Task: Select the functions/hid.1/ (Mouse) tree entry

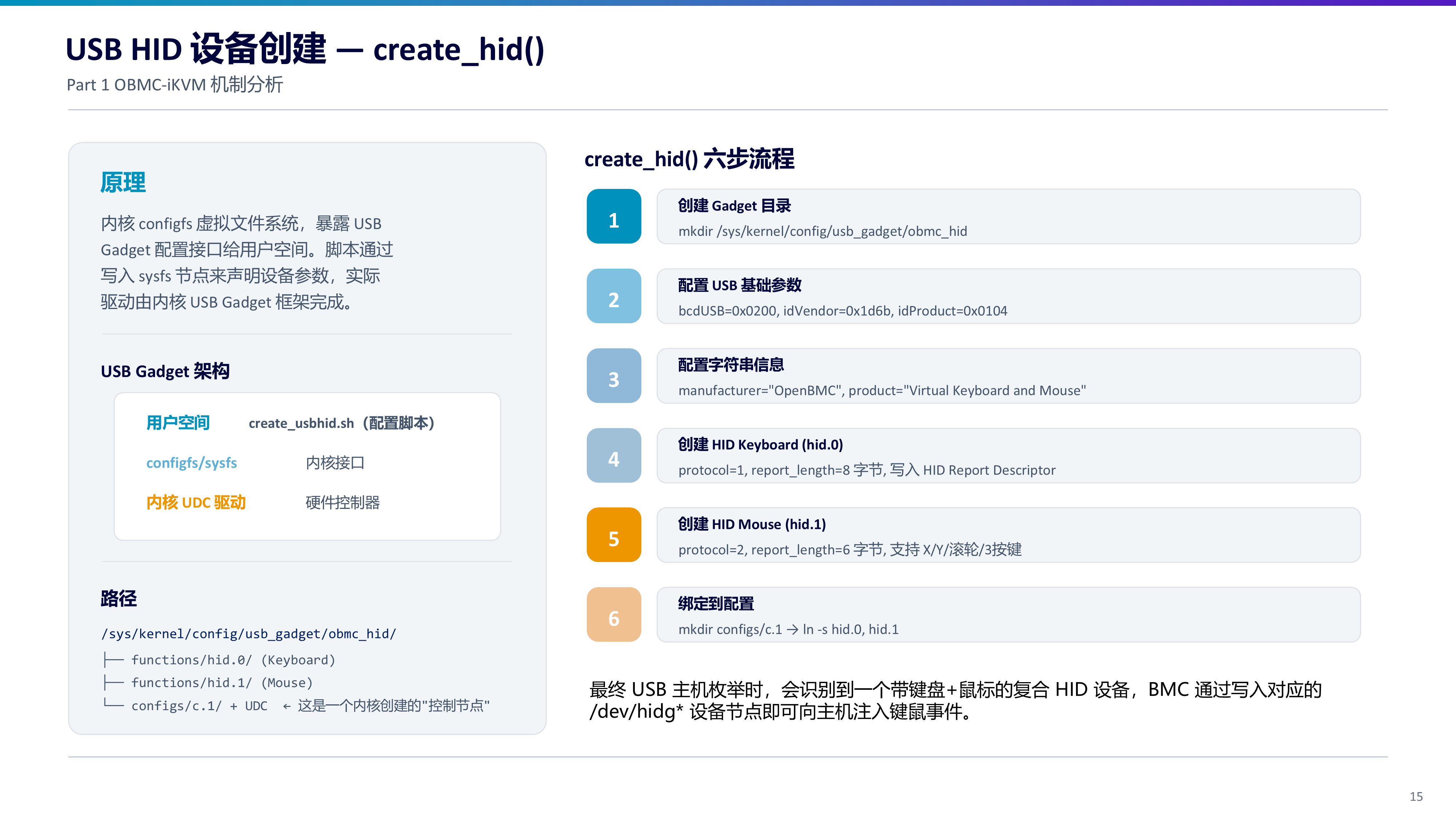Action: pyautogui.click(x=222, y=683)
